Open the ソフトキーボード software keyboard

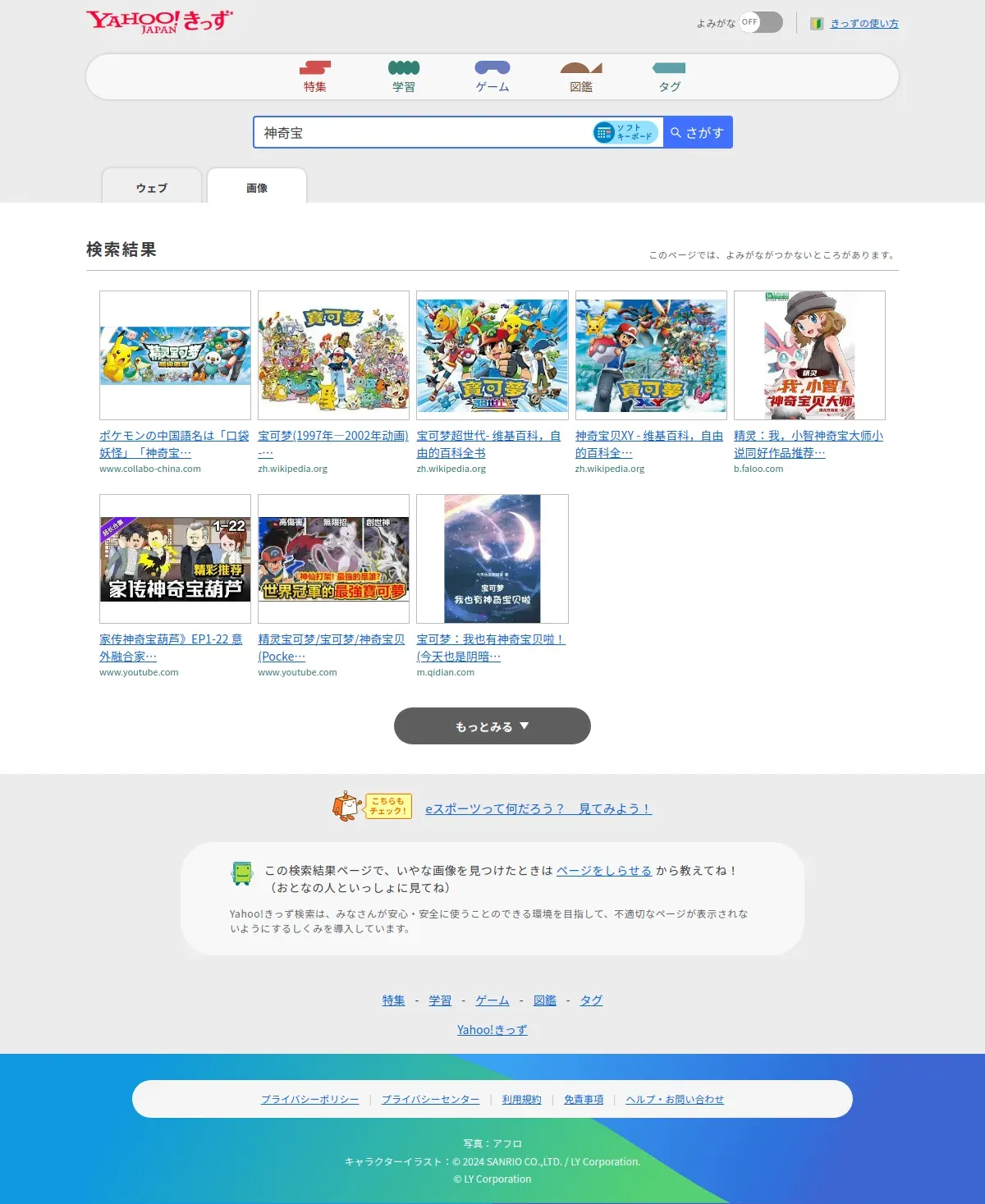click(x=626, y=132)
